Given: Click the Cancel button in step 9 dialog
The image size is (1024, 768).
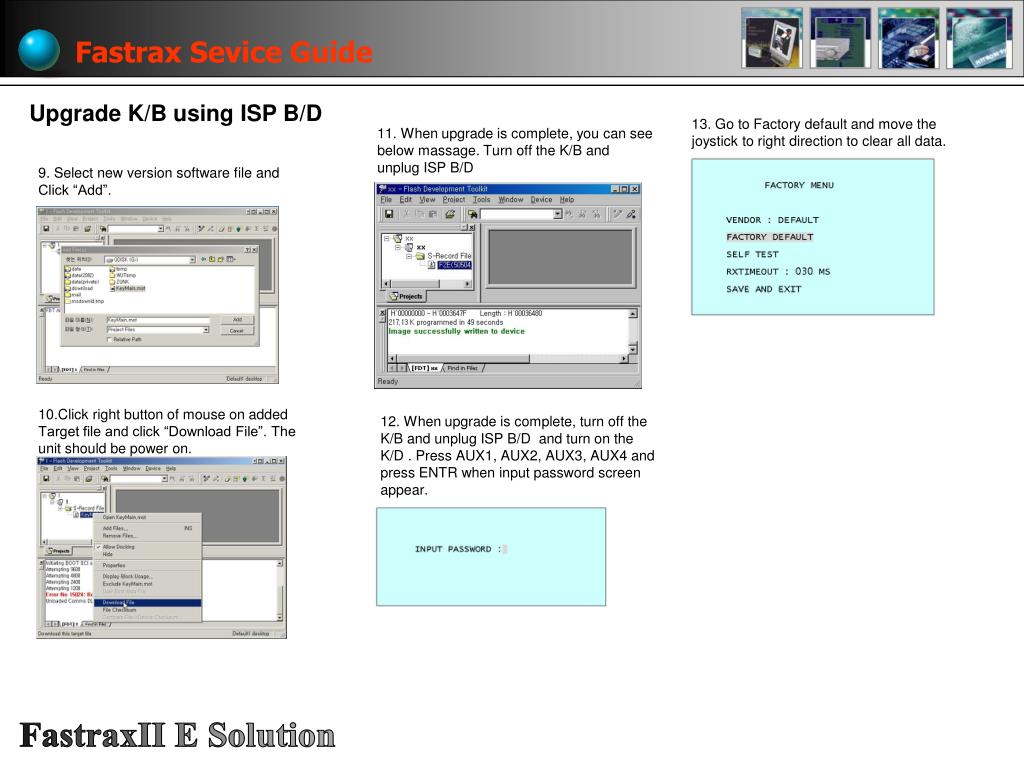Looking at the screenshot, I should (x=237, y=330).
